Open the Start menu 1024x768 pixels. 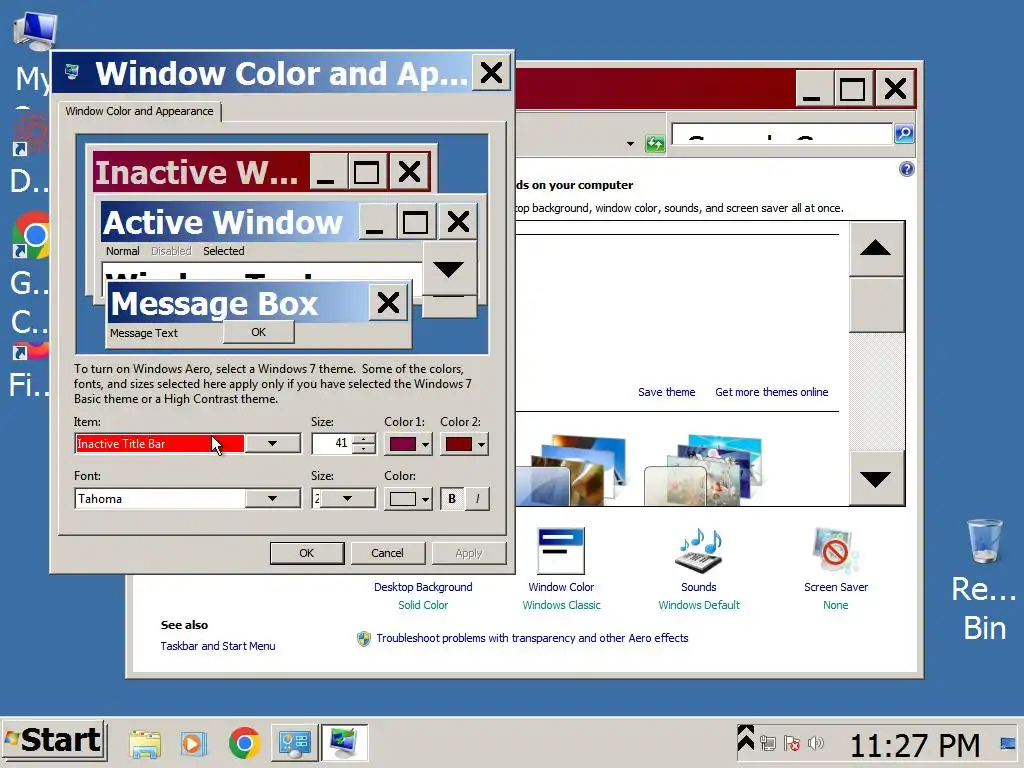pyautogui.click(x=54, y=742)
